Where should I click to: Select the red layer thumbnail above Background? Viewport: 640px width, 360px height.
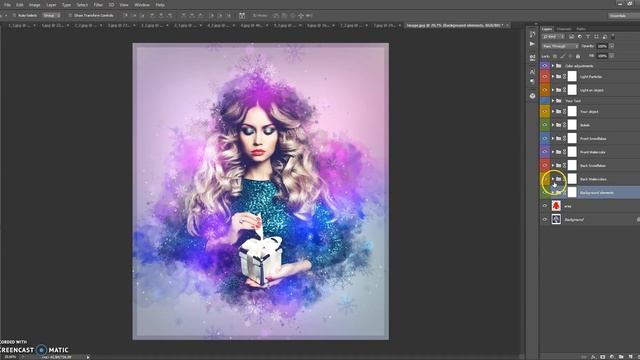click(x=556, y=206)
